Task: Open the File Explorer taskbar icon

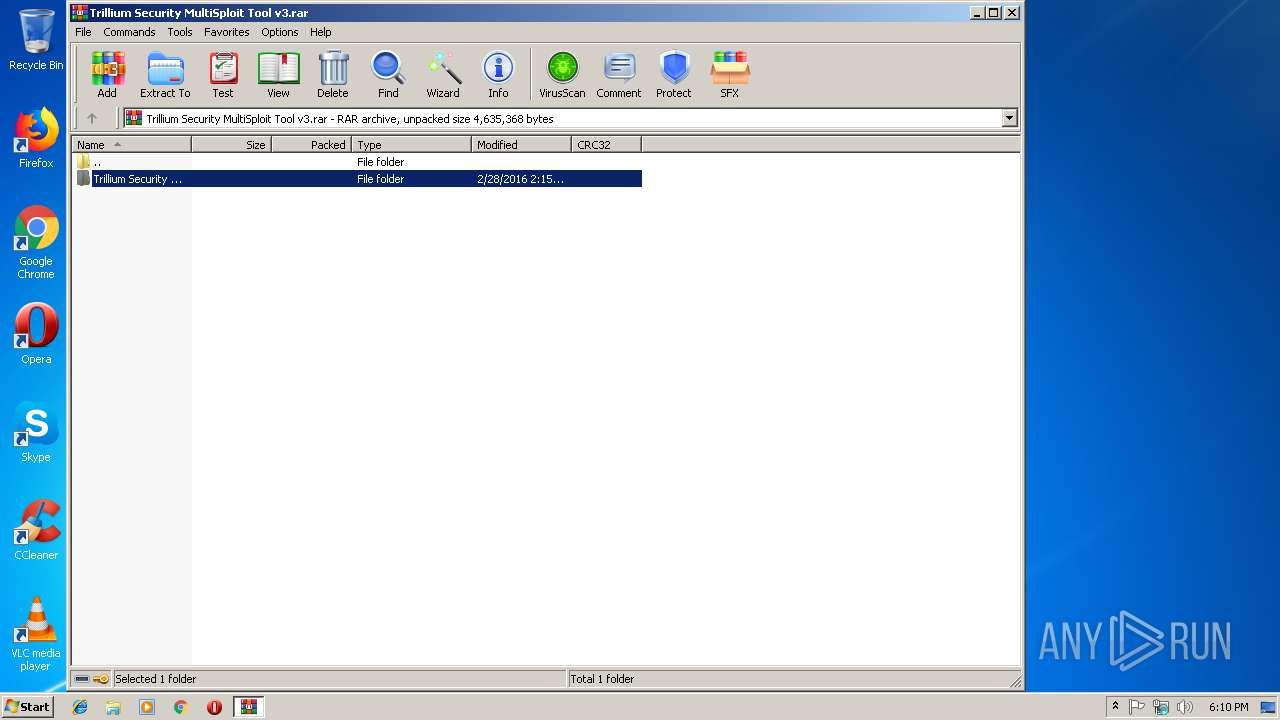Action: coord(113,707)
